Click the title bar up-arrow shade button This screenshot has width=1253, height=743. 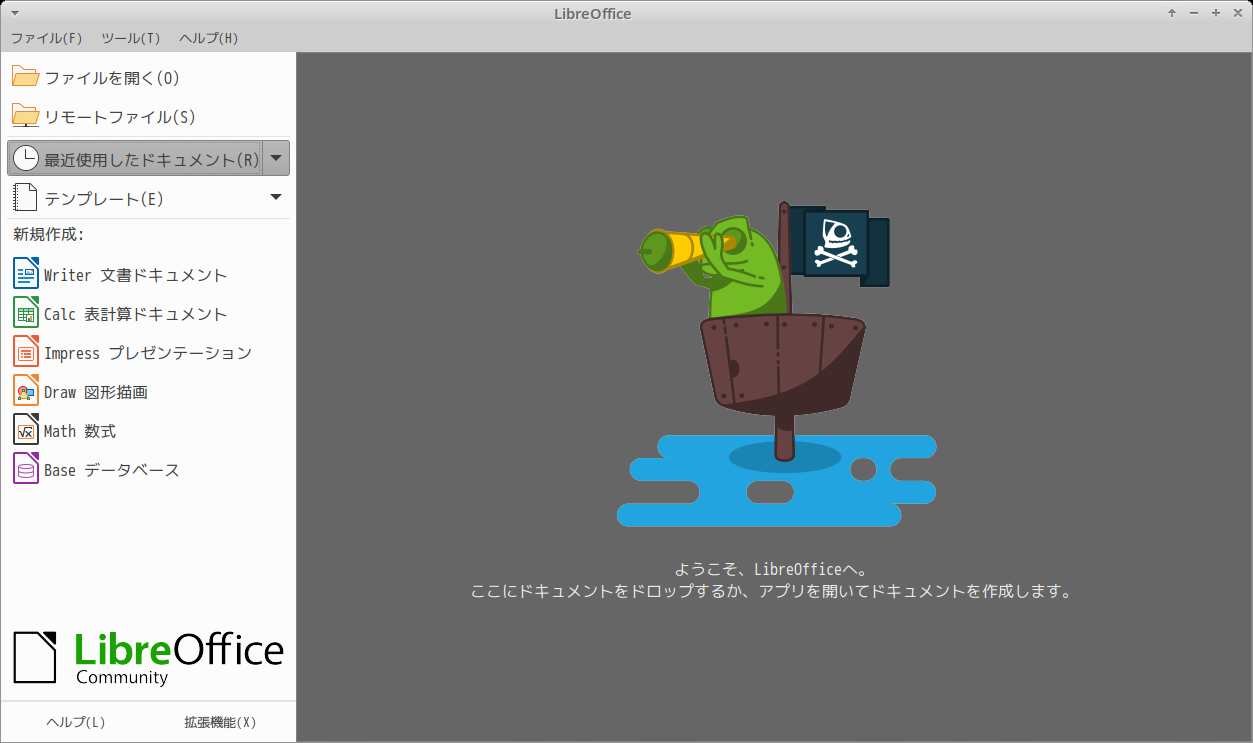tap(1172, 13)
